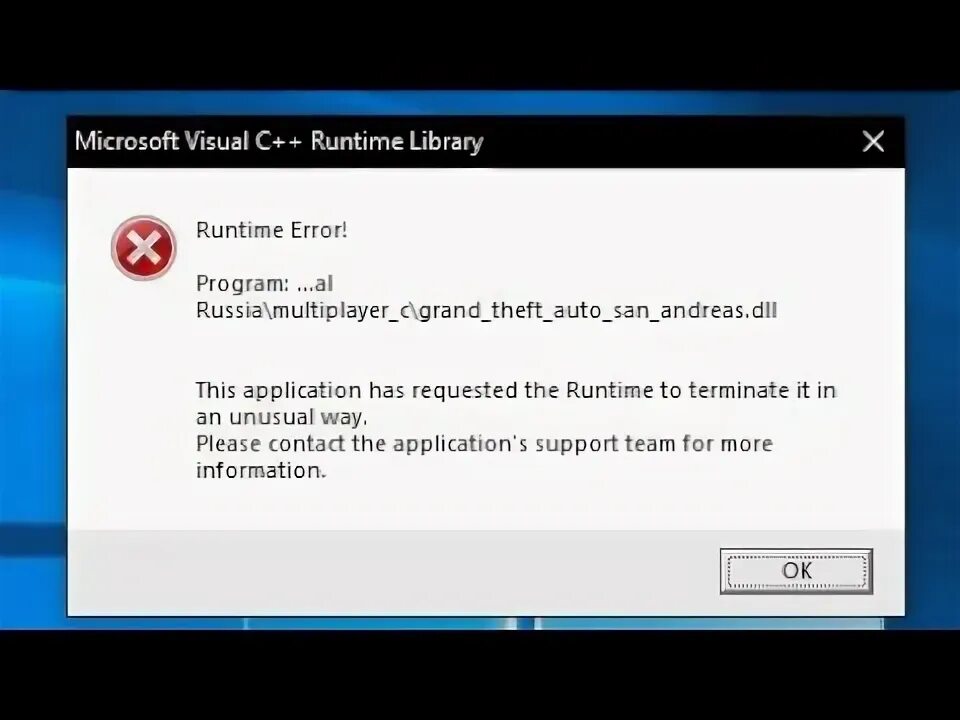Close the Runtime Library dialog
Image resolution: width=960 pixels, height=720 pixels.
click(x=873, y=141)
